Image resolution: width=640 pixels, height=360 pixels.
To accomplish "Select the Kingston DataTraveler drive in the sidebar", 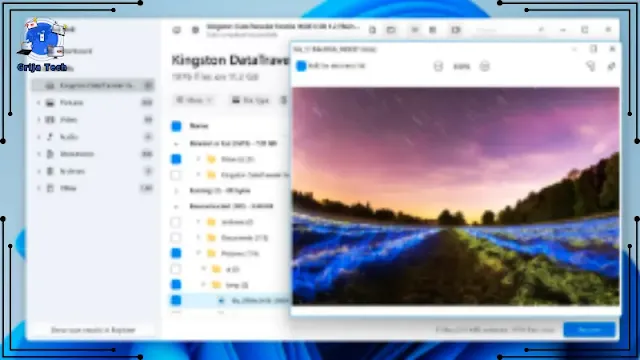I will point(94,85).
